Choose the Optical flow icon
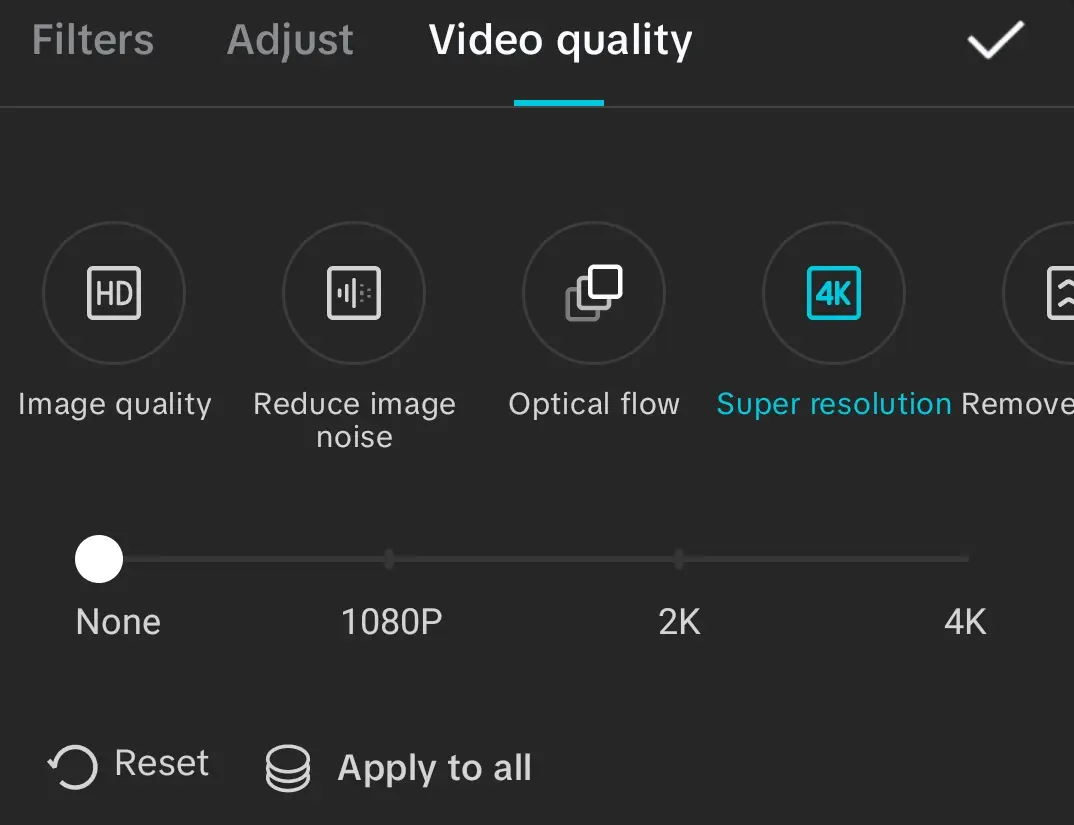 tap(594, 293)
